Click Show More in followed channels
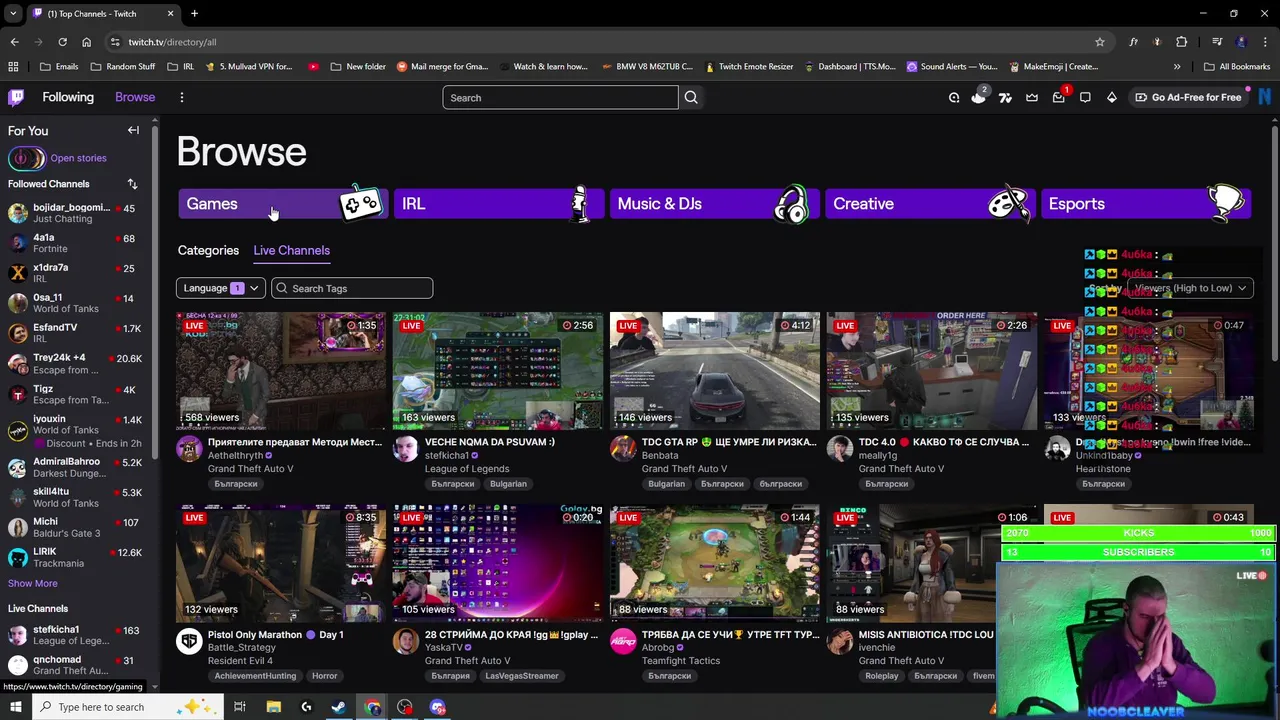The image size is (1280, 720). click(33, 583)
